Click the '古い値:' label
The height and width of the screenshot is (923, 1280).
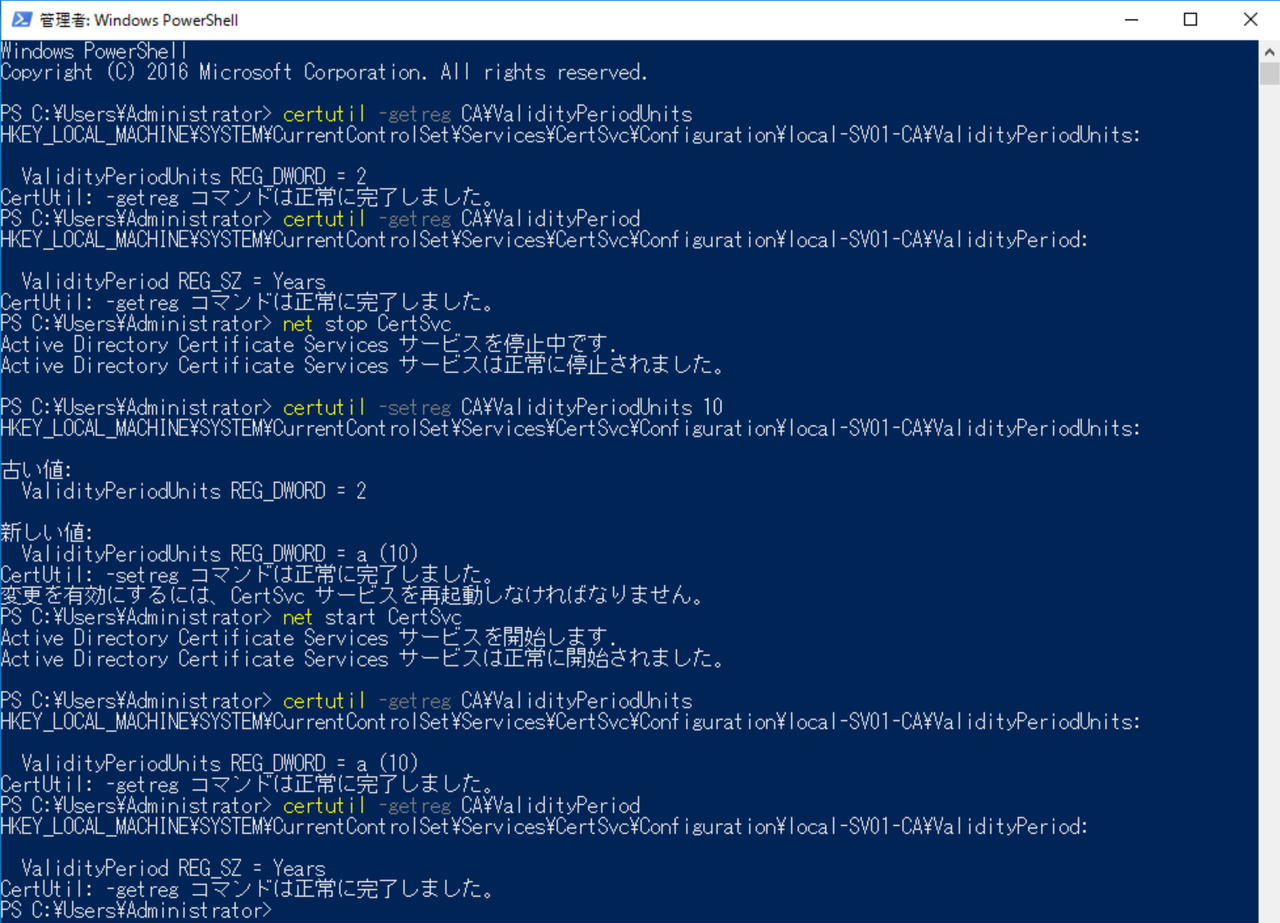click(37, 470)
